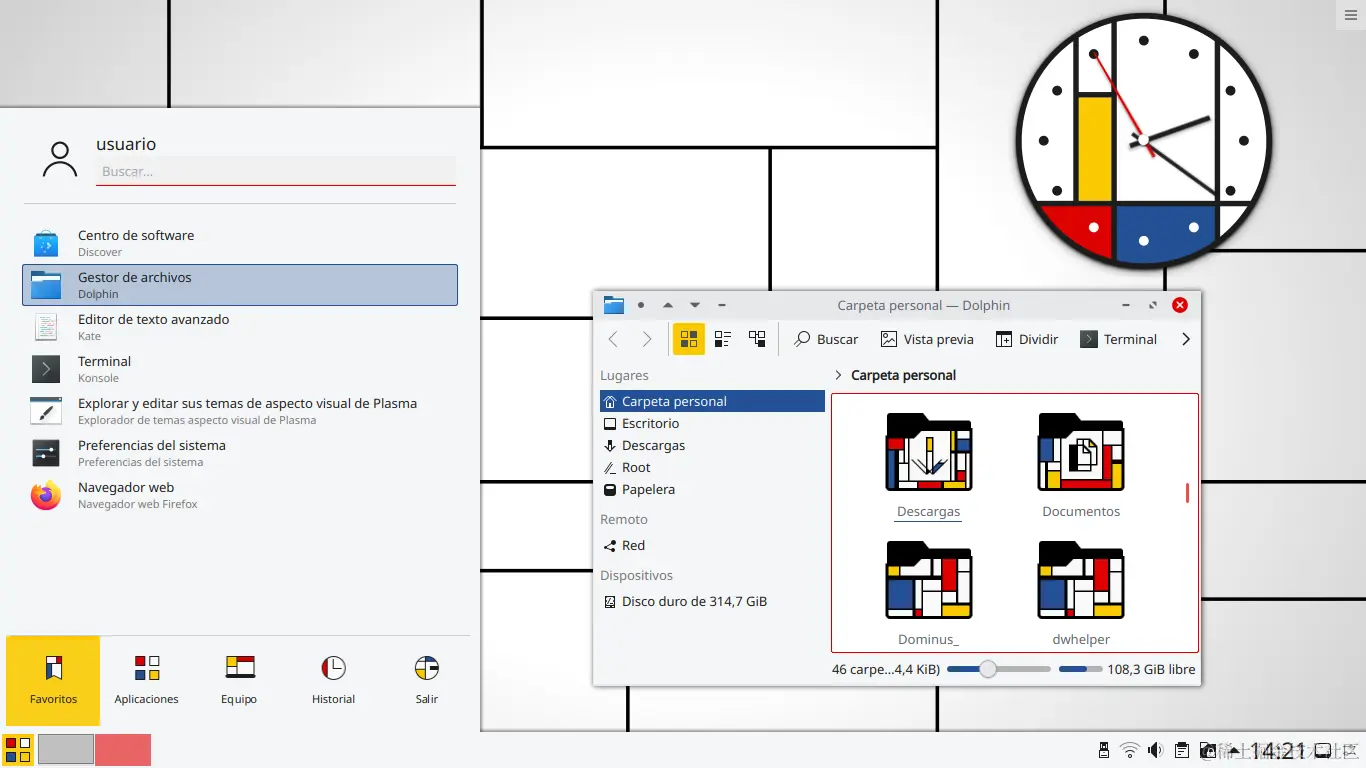Toggle the on-all-desktops dot in Dolphin titlebar

pyautogui.click(x=641, y=305)
